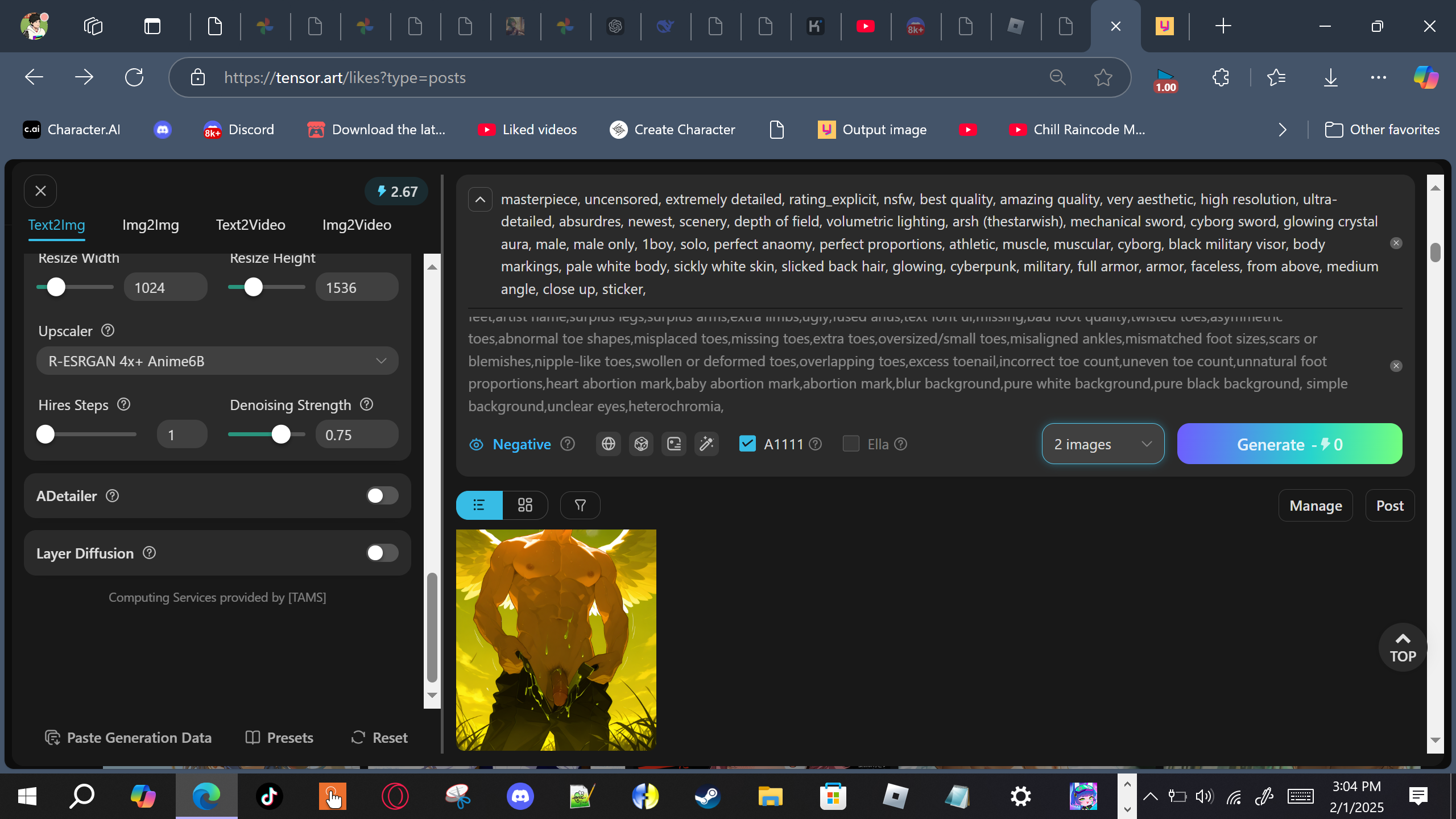
Task: Switch to grid view layout icon
Action: pos(525,505)
